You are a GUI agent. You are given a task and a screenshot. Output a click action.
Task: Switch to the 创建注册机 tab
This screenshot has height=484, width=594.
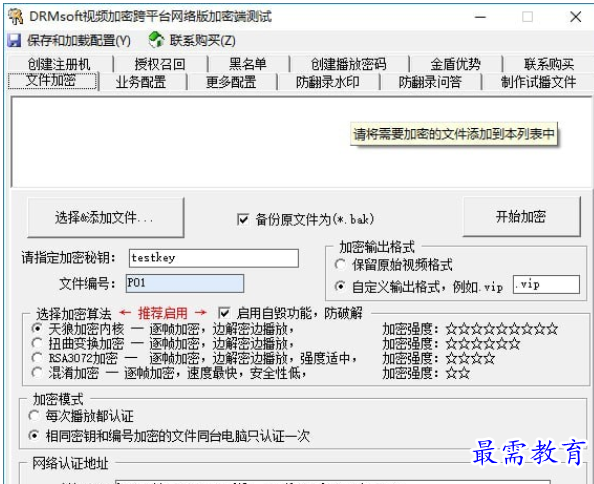pyautogui.click(x=59, y=64)
